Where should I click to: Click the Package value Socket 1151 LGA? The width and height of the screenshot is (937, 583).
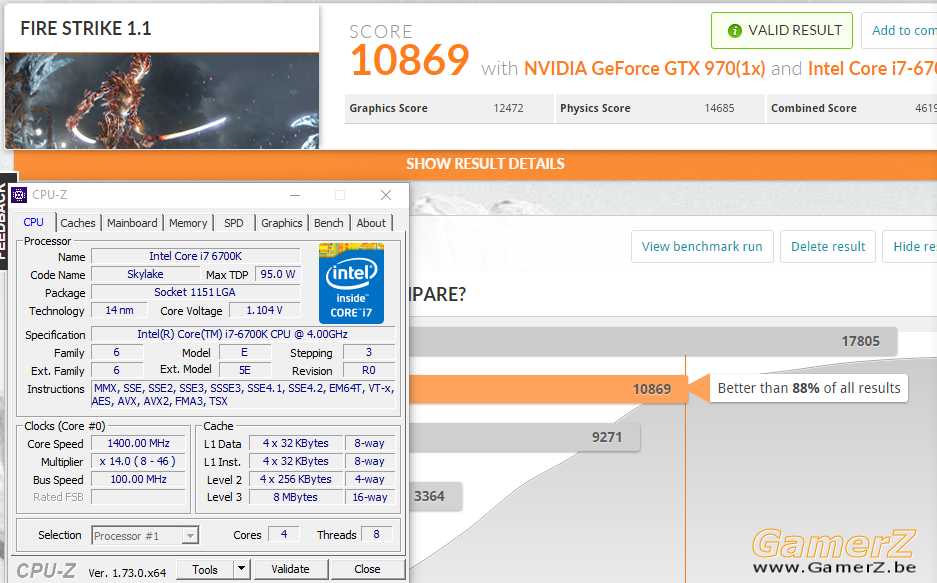click(195, 292)
